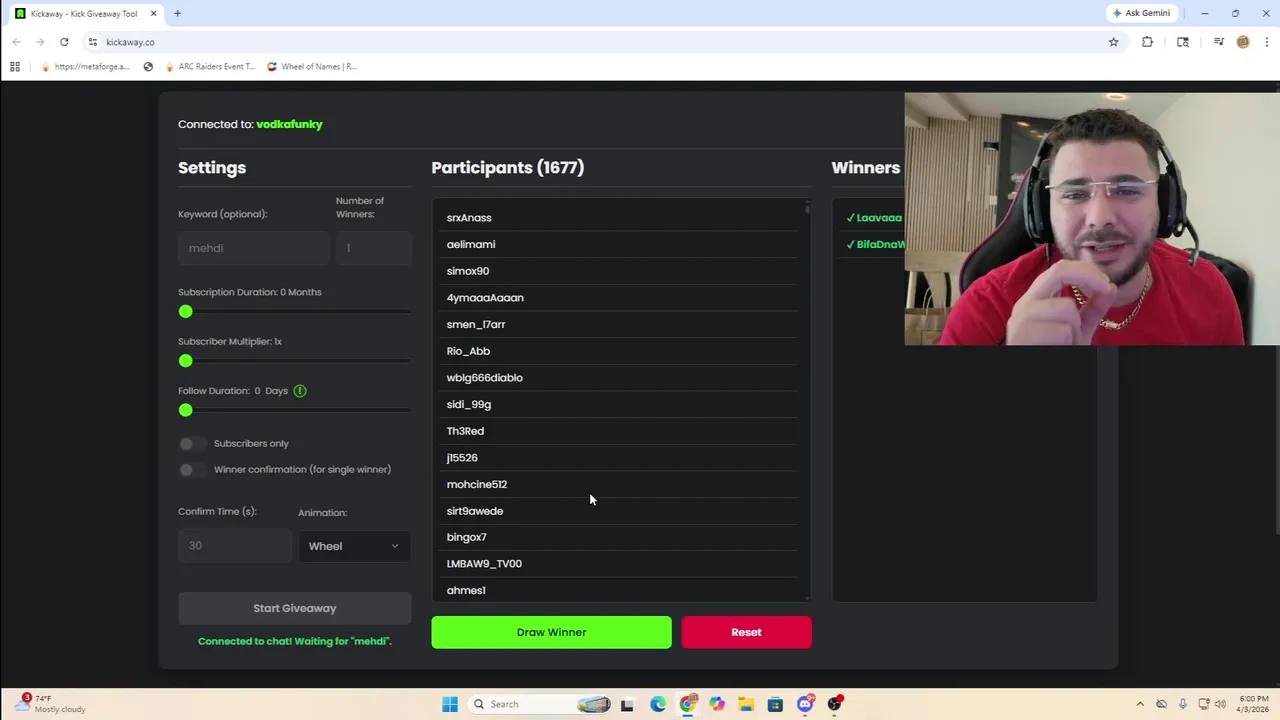Reload the kickaway.co page
The image size is (1280, 720).
(x=64, y=42)
